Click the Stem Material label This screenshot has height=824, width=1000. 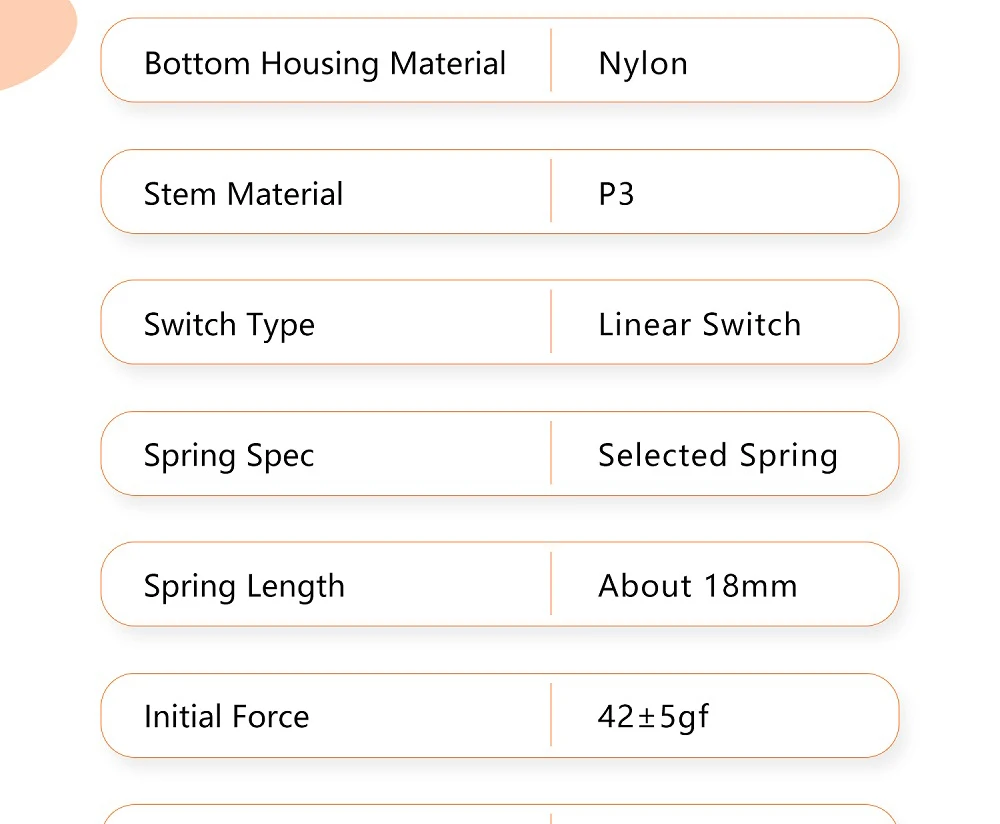pyautogui.click(x=243, y=194)
